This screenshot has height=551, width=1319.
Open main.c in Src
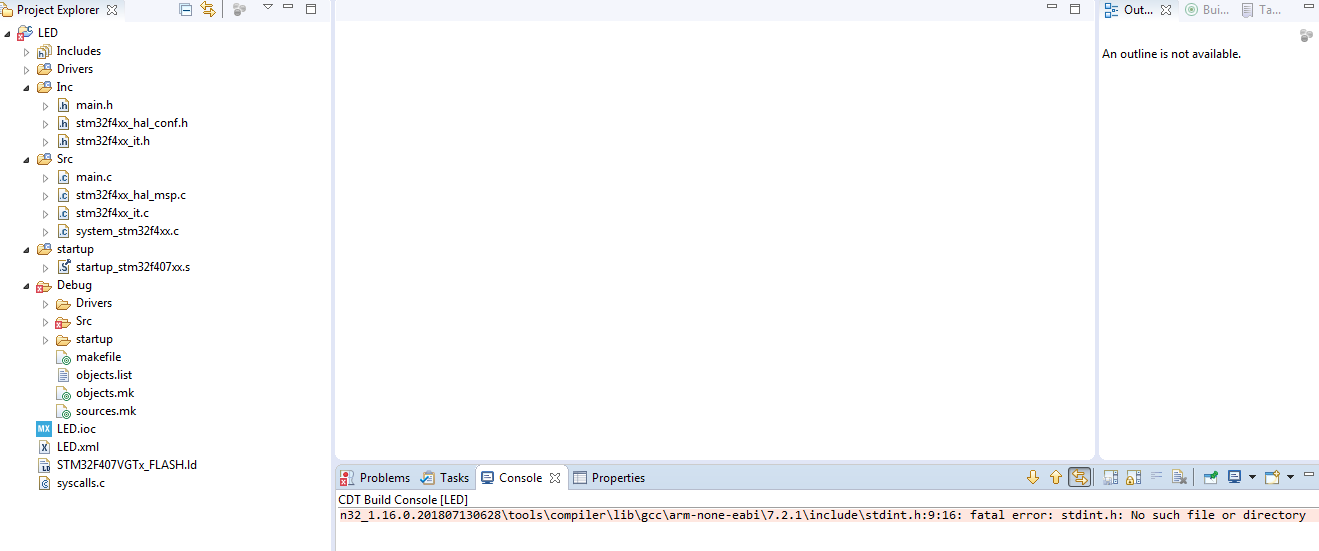pos(94,177)
